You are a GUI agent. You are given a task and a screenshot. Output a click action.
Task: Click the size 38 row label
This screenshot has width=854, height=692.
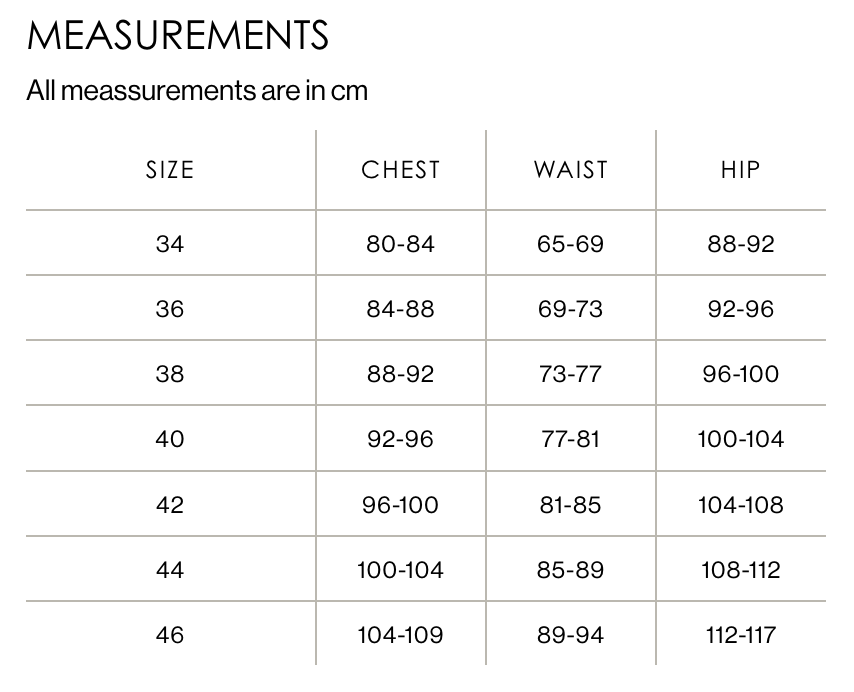click(170, 373)
